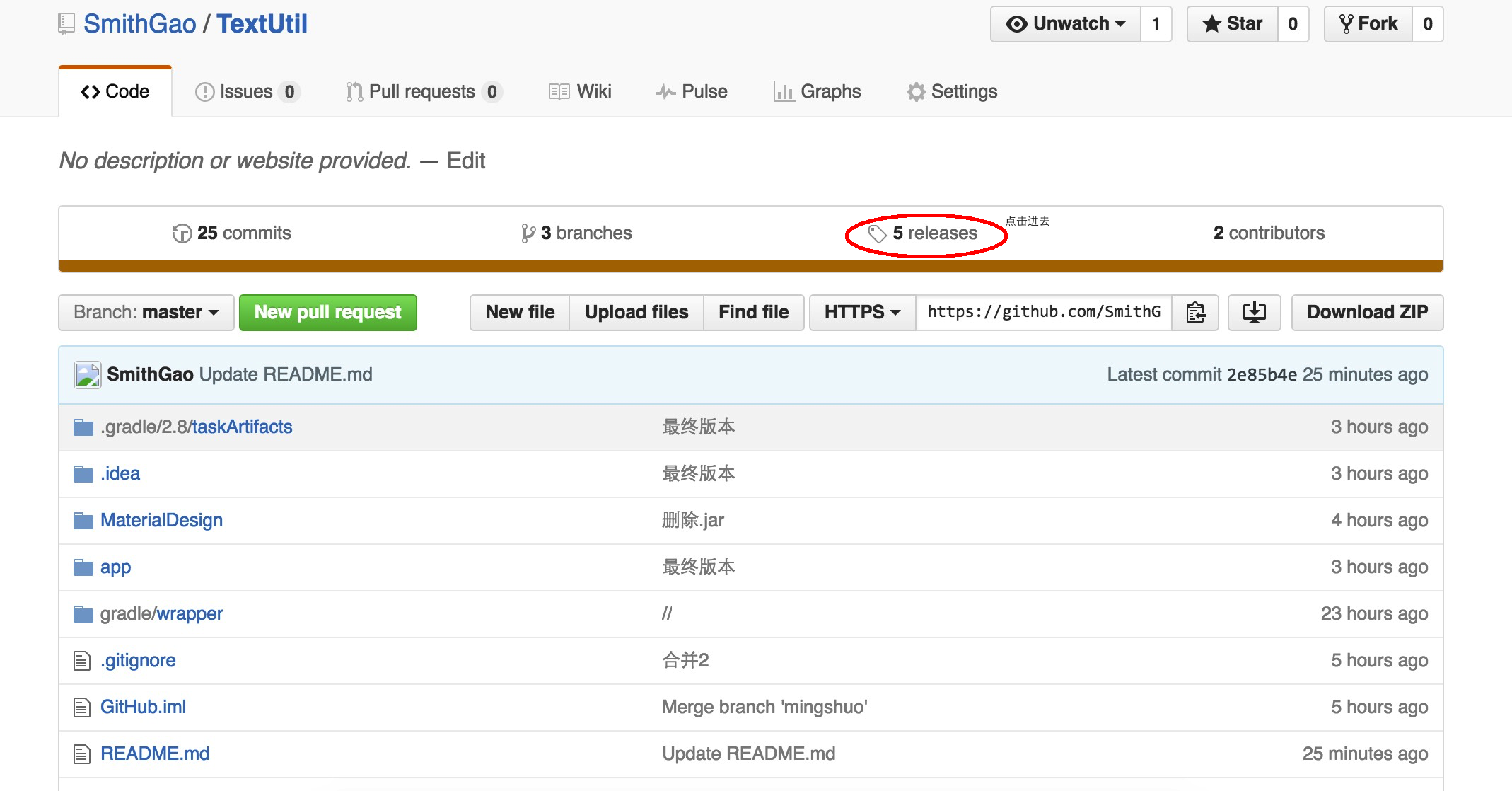Image resolution: width=1512 pixels, height=791 pixels.
Task: Copy clone URL with clipboard icon
Action: [1195, 312]
